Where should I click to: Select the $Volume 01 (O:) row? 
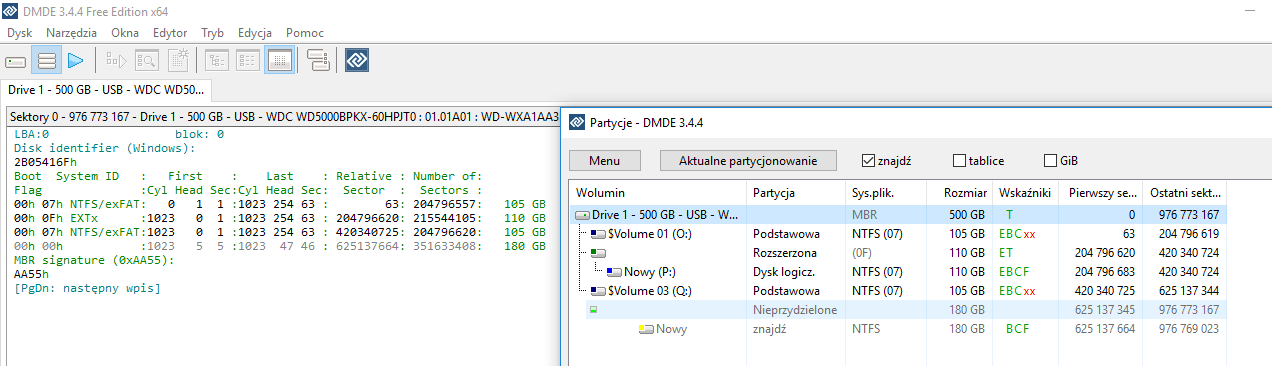898,234
